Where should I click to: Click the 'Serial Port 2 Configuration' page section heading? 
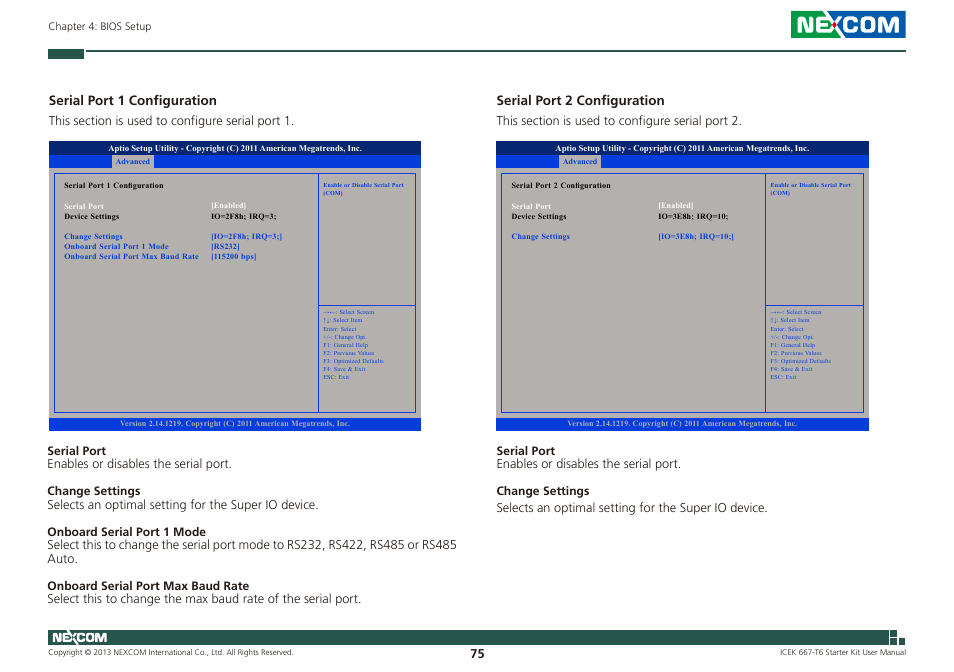click(x=580, y=100)
